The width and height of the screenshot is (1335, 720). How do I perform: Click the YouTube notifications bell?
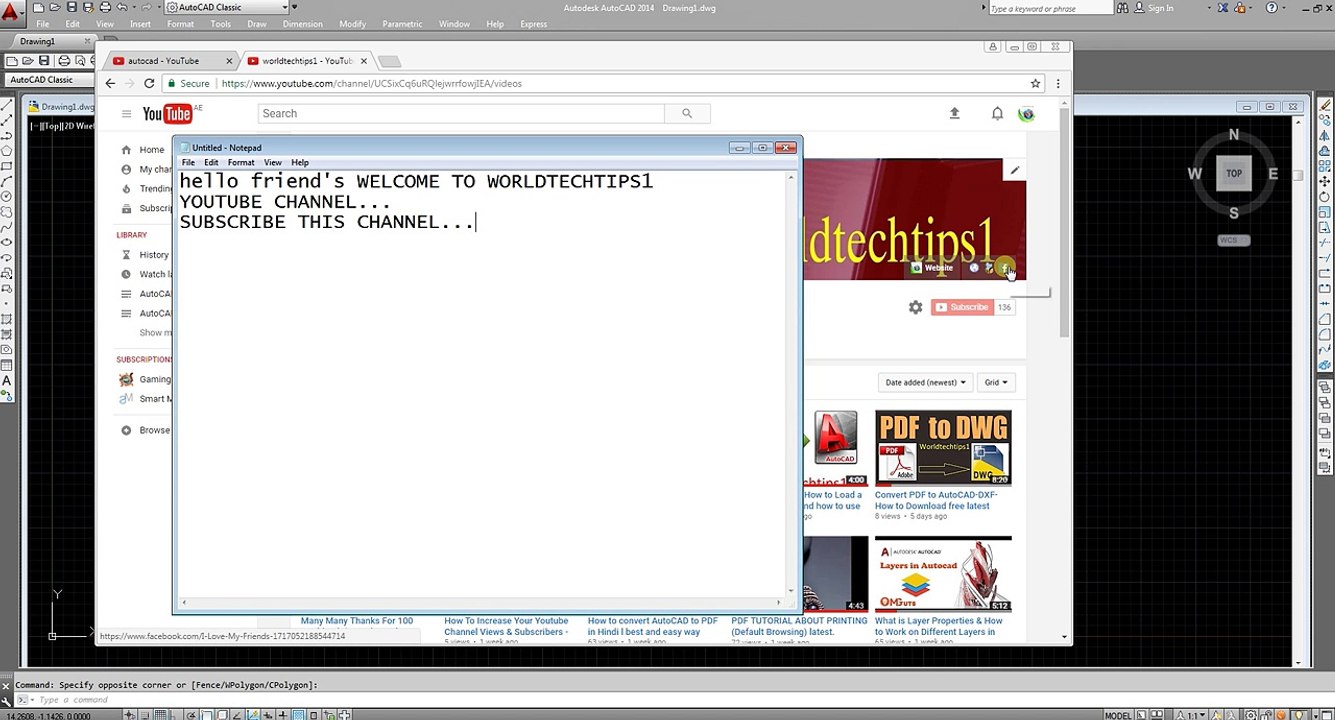coord(997,113)
